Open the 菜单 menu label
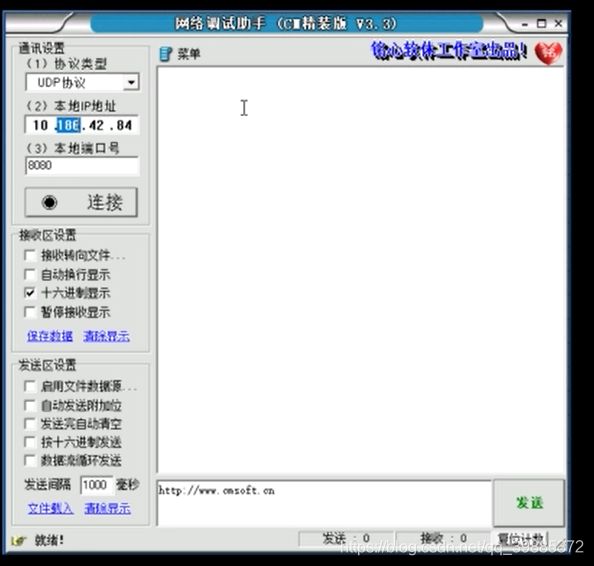Viewport: 594px width, 566px height. (189, 54)
